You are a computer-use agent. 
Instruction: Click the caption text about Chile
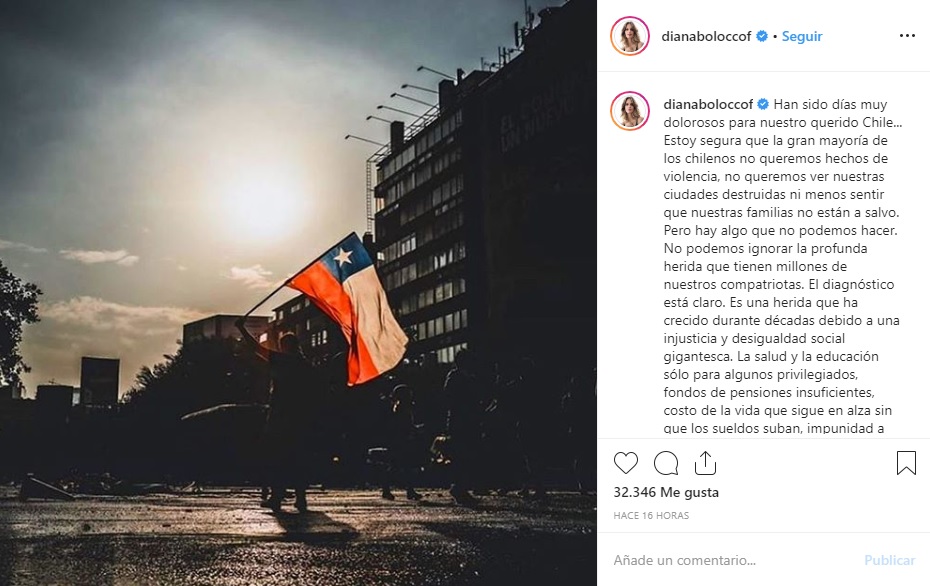click(782, 266)
